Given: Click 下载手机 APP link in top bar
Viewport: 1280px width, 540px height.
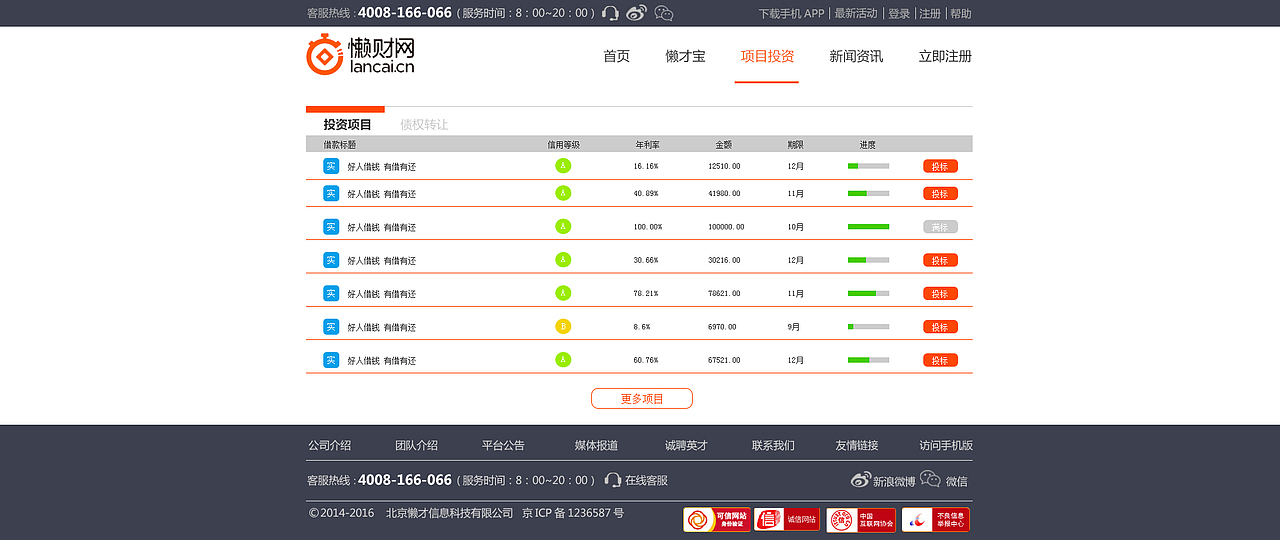Looking at the screenshot, I should click(x=791, y=13).
